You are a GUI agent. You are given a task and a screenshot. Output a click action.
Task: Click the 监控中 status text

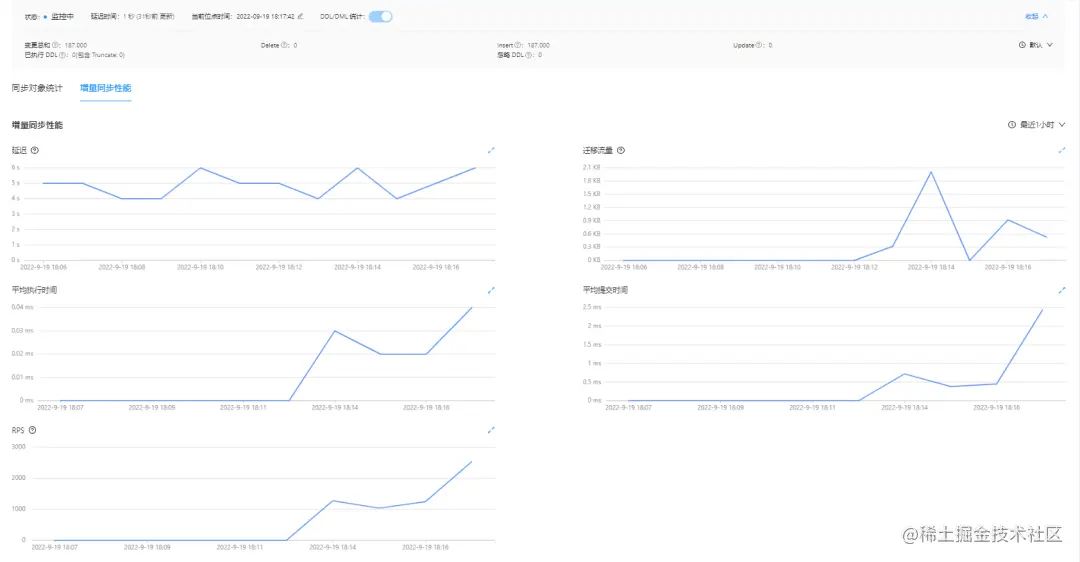[x=62, y=17]
